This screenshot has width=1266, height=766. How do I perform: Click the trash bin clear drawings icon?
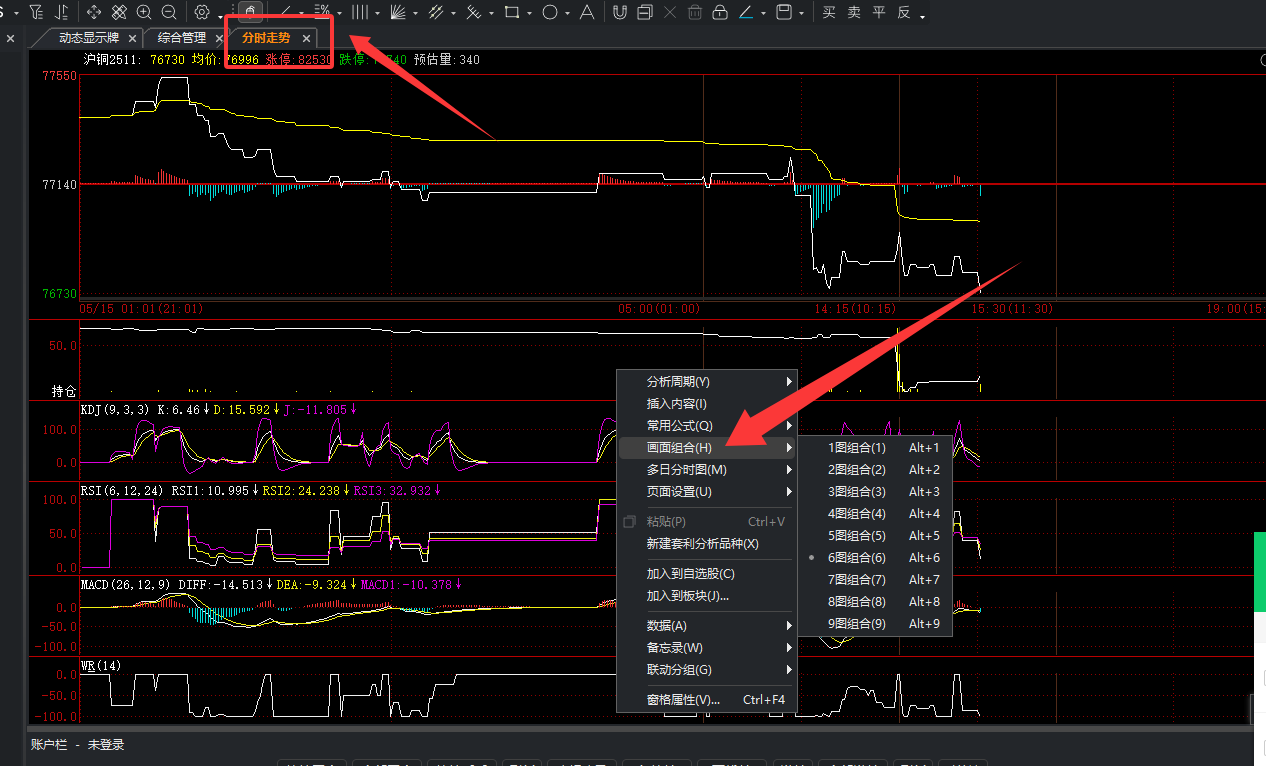click(x=695, y=12)
